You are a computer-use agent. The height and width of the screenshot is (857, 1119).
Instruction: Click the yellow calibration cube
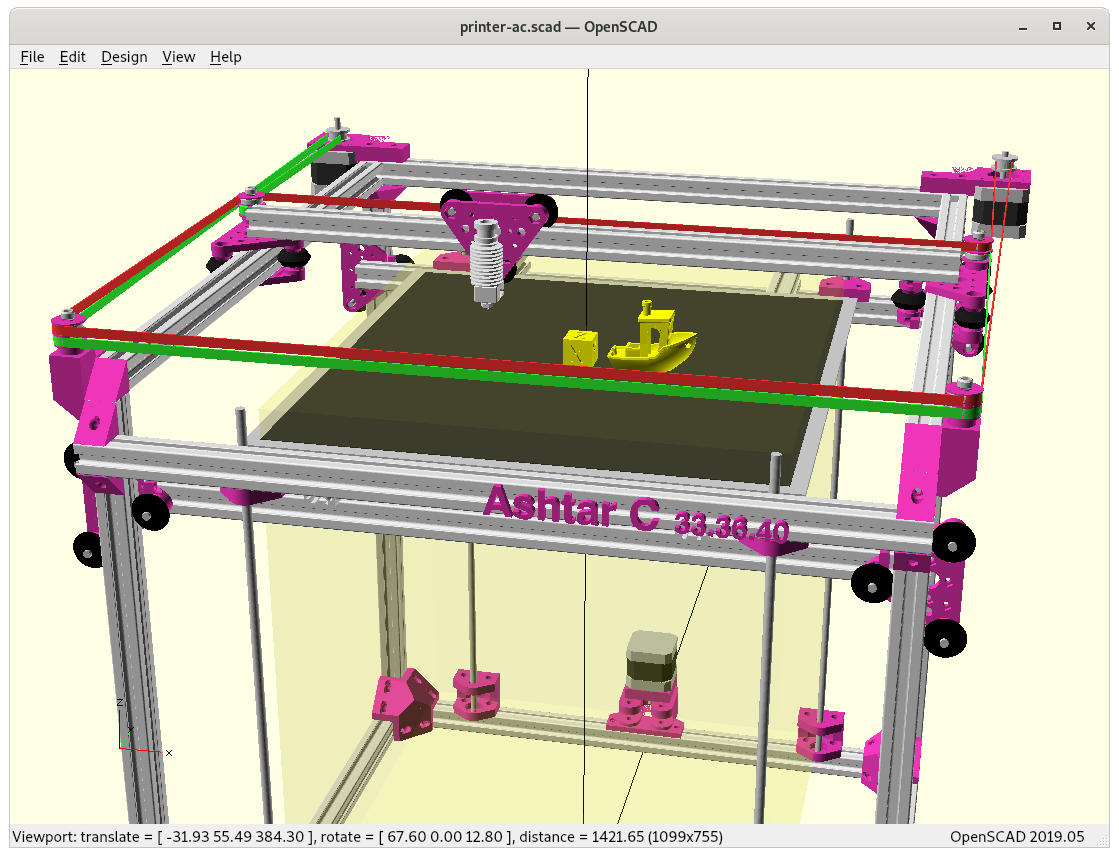[580, 347]
